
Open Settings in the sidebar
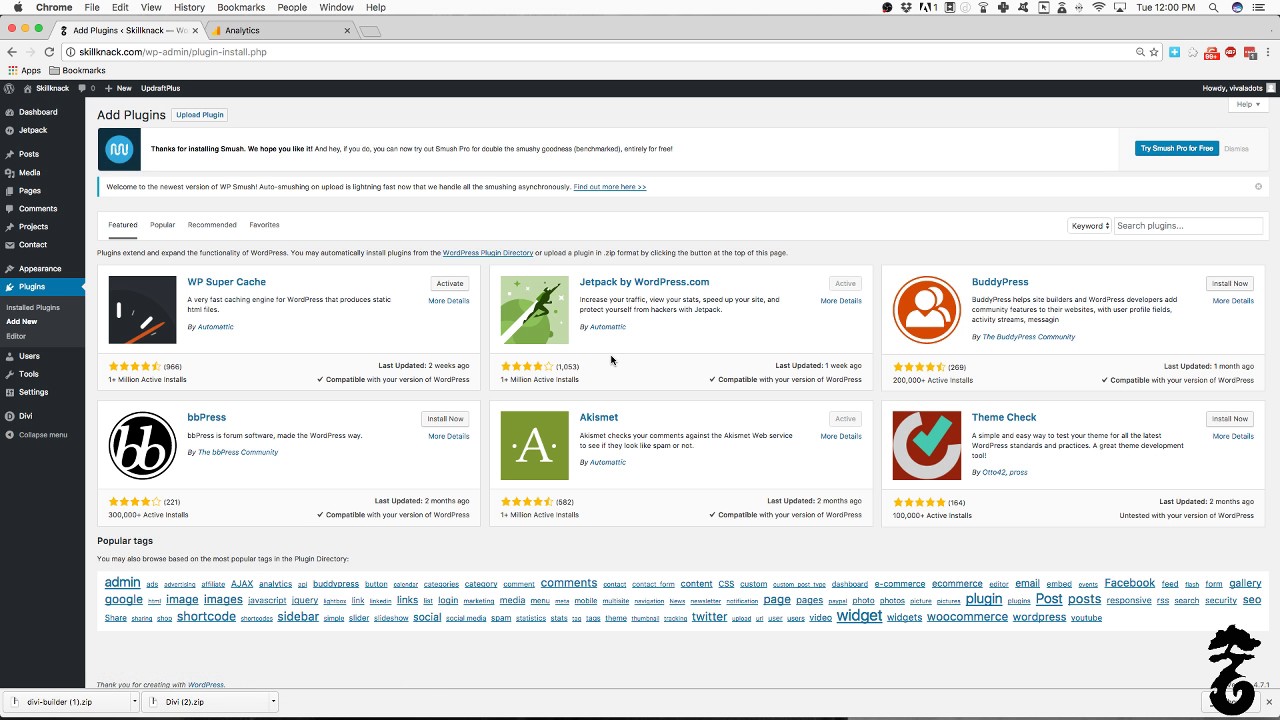(x=33, y=392)
